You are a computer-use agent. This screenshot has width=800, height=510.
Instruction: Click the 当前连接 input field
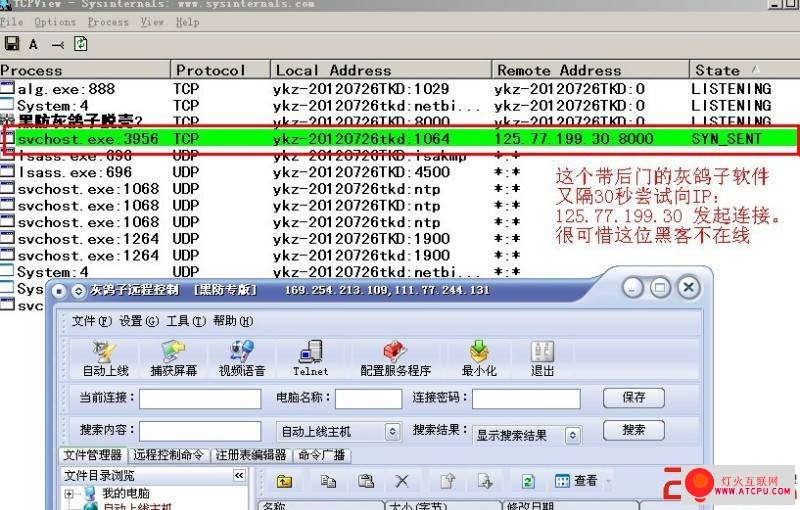(200, 399)
